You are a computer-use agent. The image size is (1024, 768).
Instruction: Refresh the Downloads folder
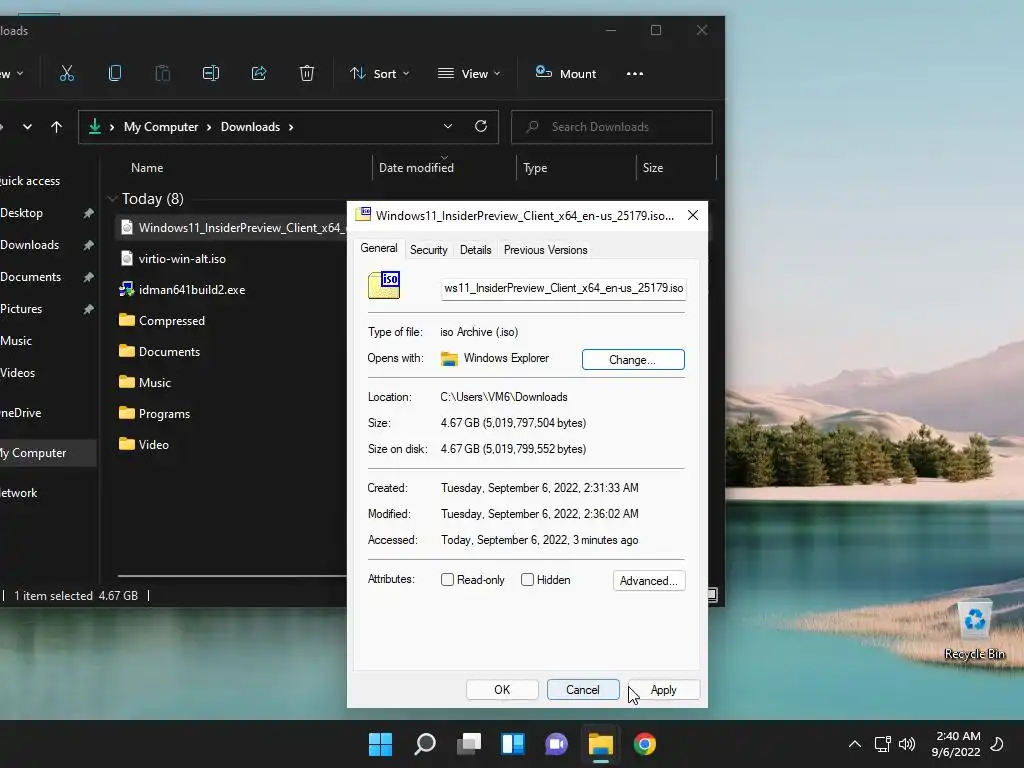[481, 126]
